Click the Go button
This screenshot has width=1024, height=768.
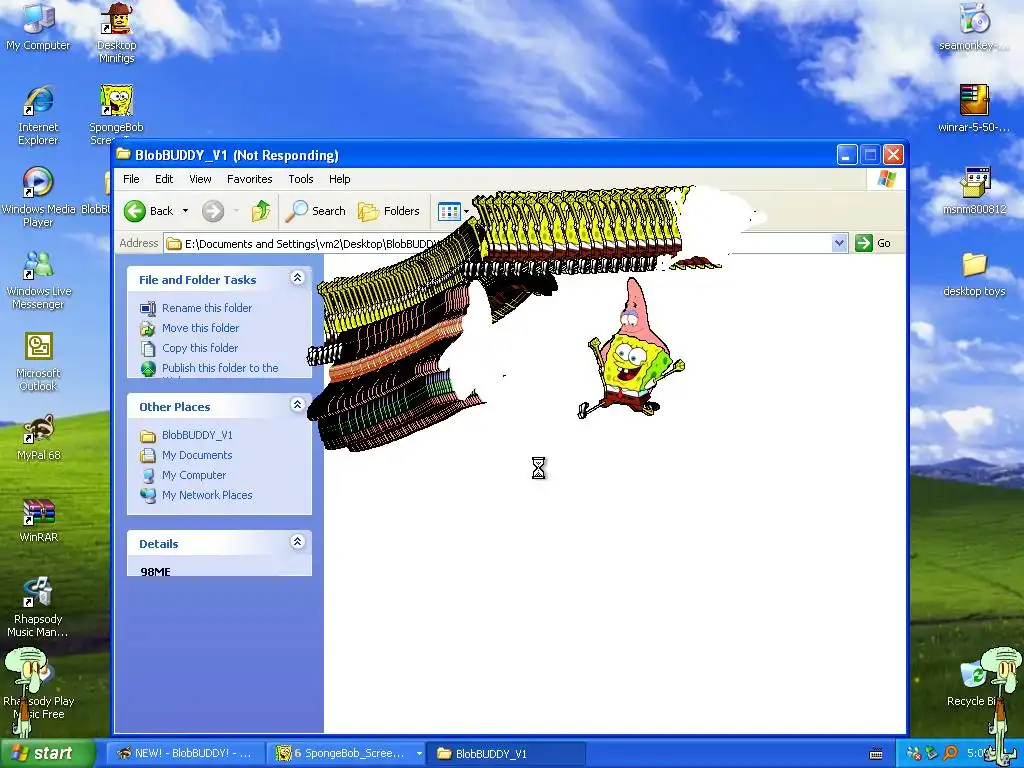[x=873, y=243]
